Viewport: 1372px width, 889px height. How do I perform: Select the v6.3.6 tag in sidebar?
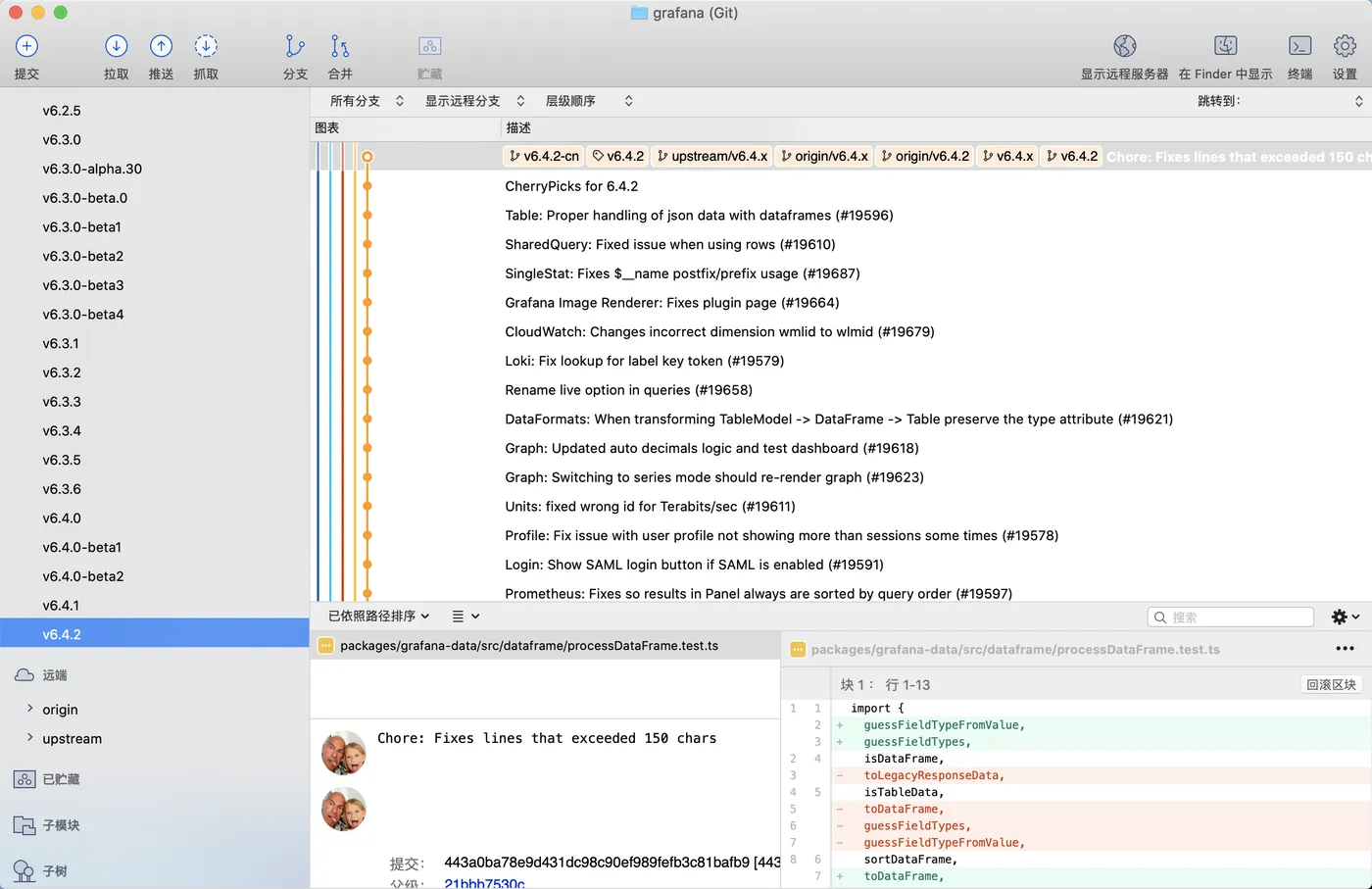click(x=155, y=489)
